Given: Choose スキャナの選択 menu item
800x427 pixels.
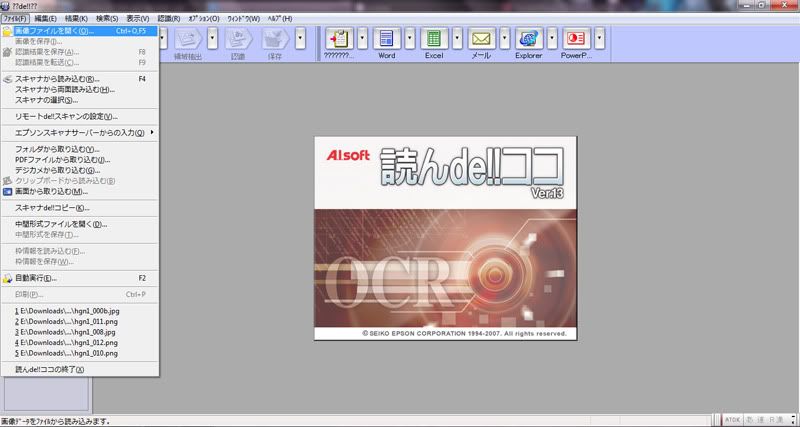Looking at the screenshot, I should tap(80, 100).
